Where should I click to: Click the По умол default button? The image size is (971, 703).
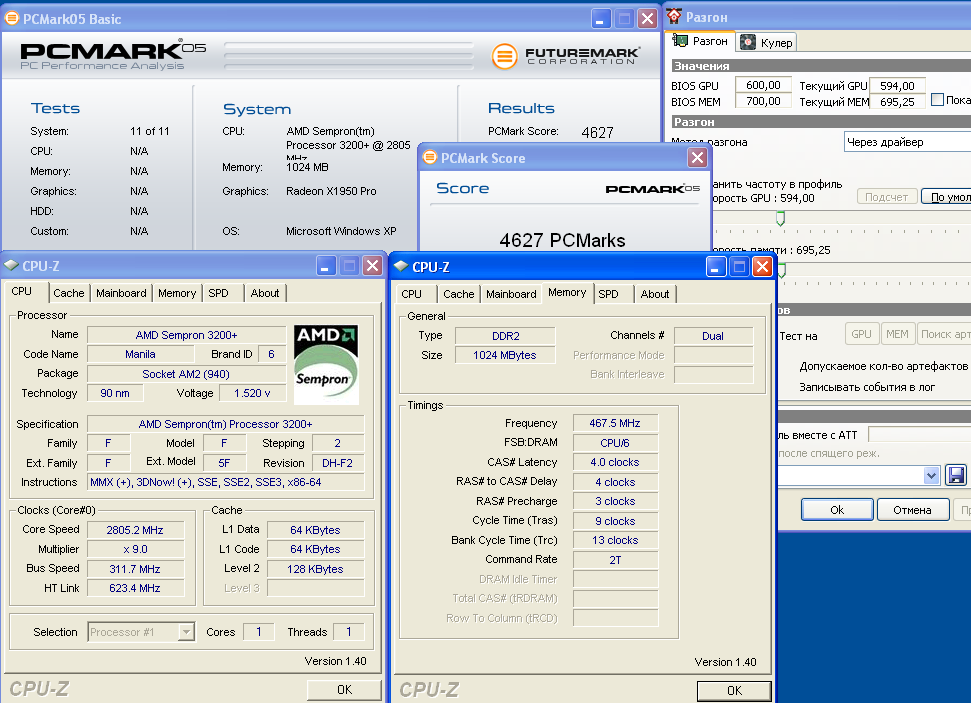946,197
